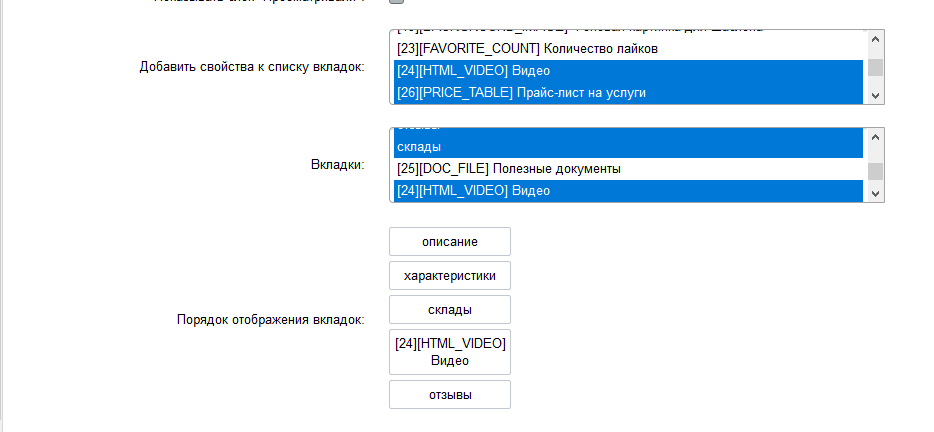Click the '[24][HTML_VIDEO] Видео' order block

pyautogui.click(x=450, y=352)
